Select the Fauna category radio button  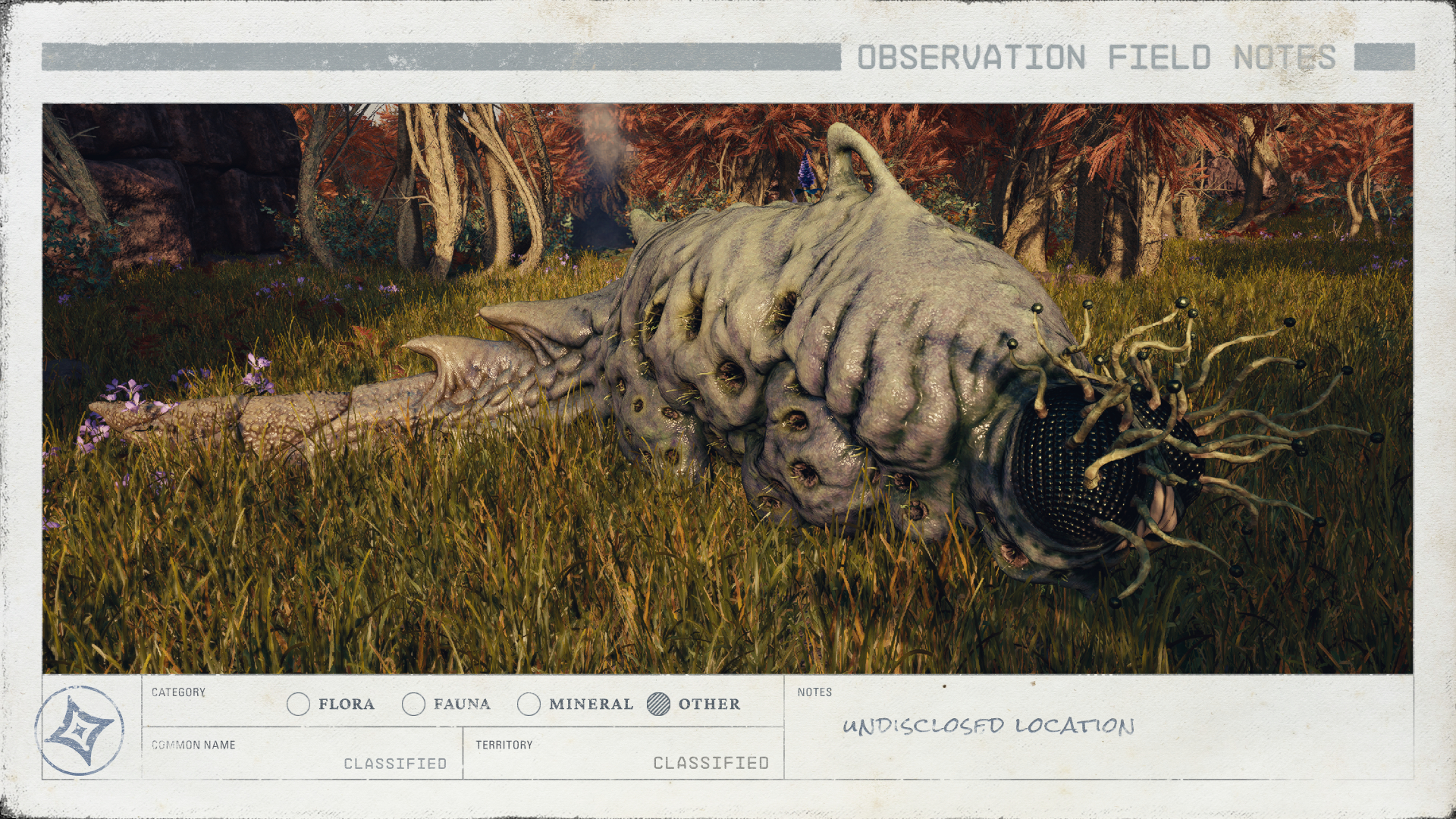pyautogui.click(x=413, y=704)
